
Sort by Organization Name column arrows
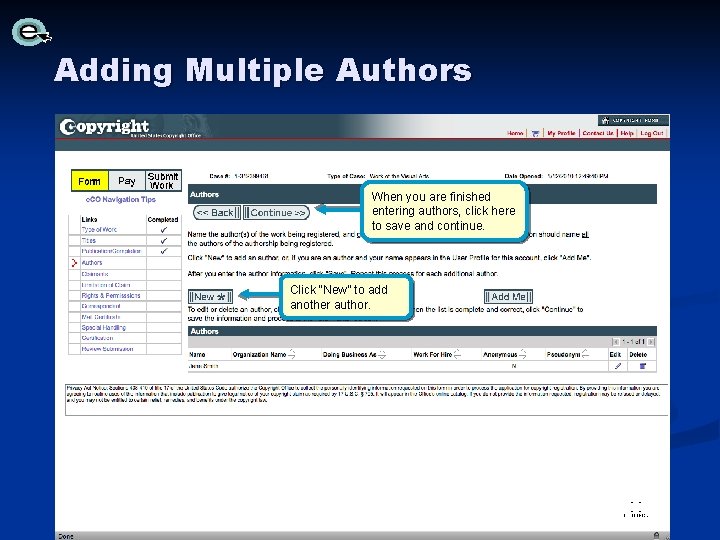pyautogui.click(x=292, y=354)
